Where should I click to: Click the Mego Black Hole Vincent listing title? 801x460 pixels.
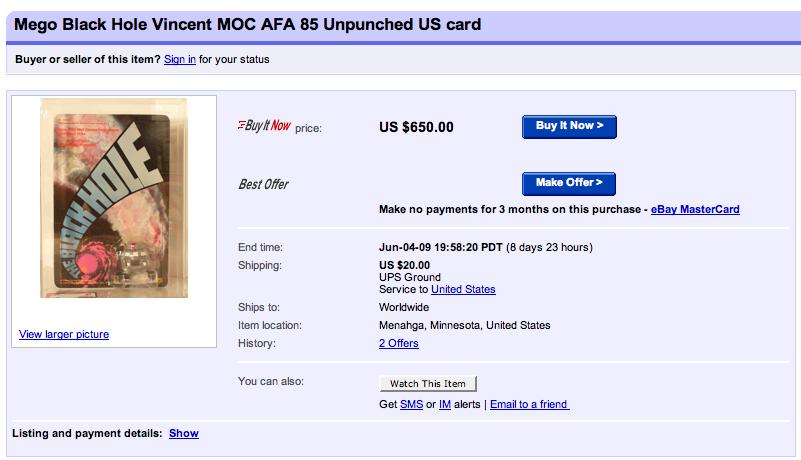click(x=248, y=23)
